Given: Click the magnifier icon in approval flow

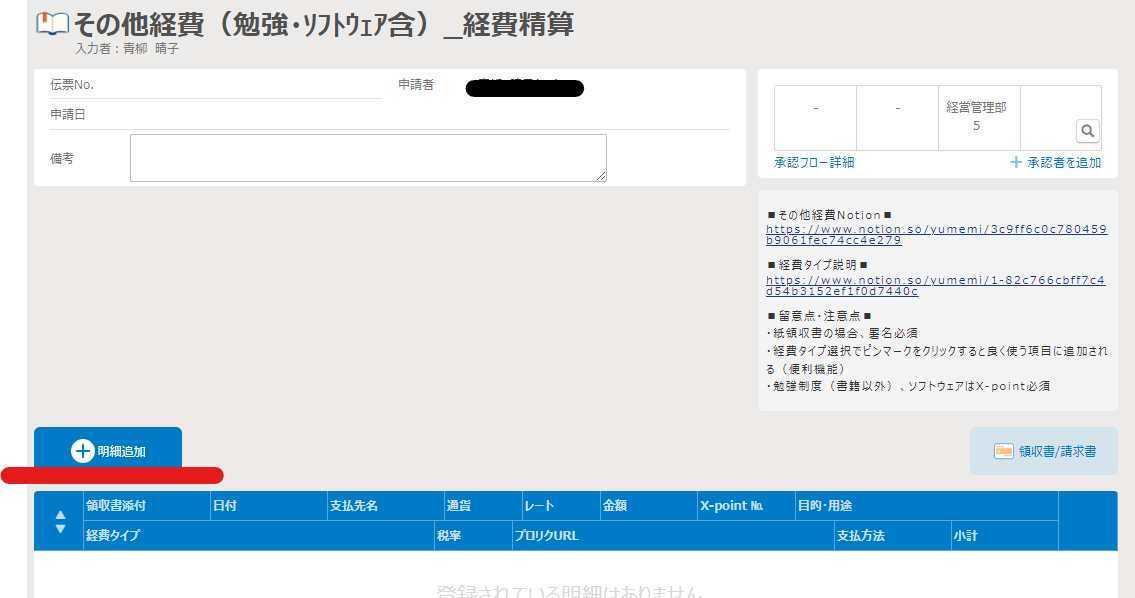Looking at the screenshot, I should pyautogui.click(x=1088, y=131).
